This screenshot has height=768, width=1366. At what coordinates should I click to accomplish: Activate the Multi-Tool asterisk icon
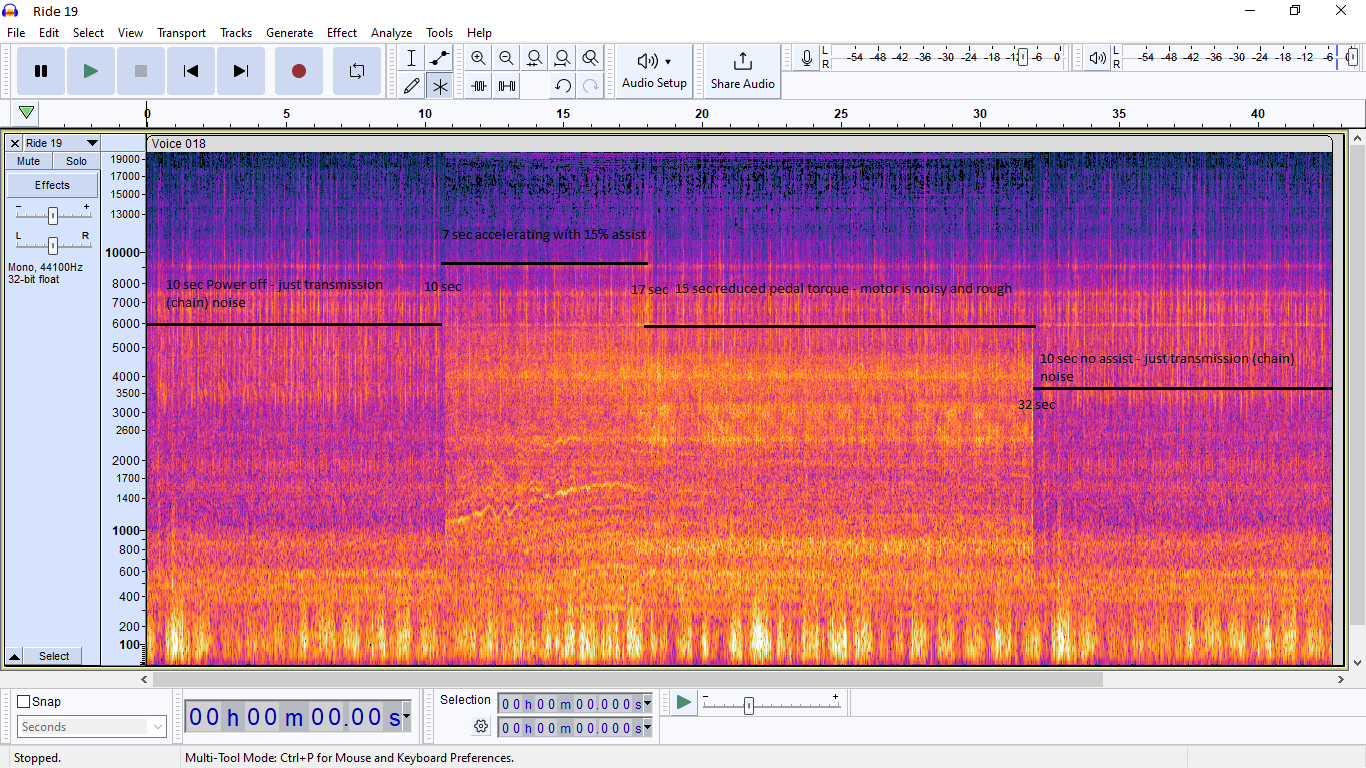[439, 86]
